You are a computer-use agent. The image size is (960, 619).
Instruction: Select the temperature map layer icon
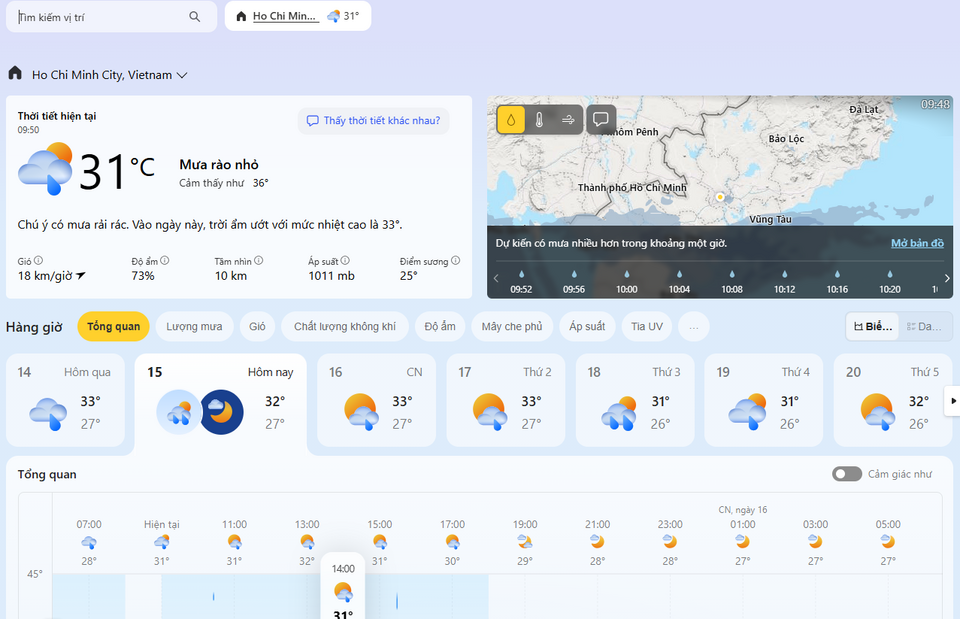[x=539, y=119]
